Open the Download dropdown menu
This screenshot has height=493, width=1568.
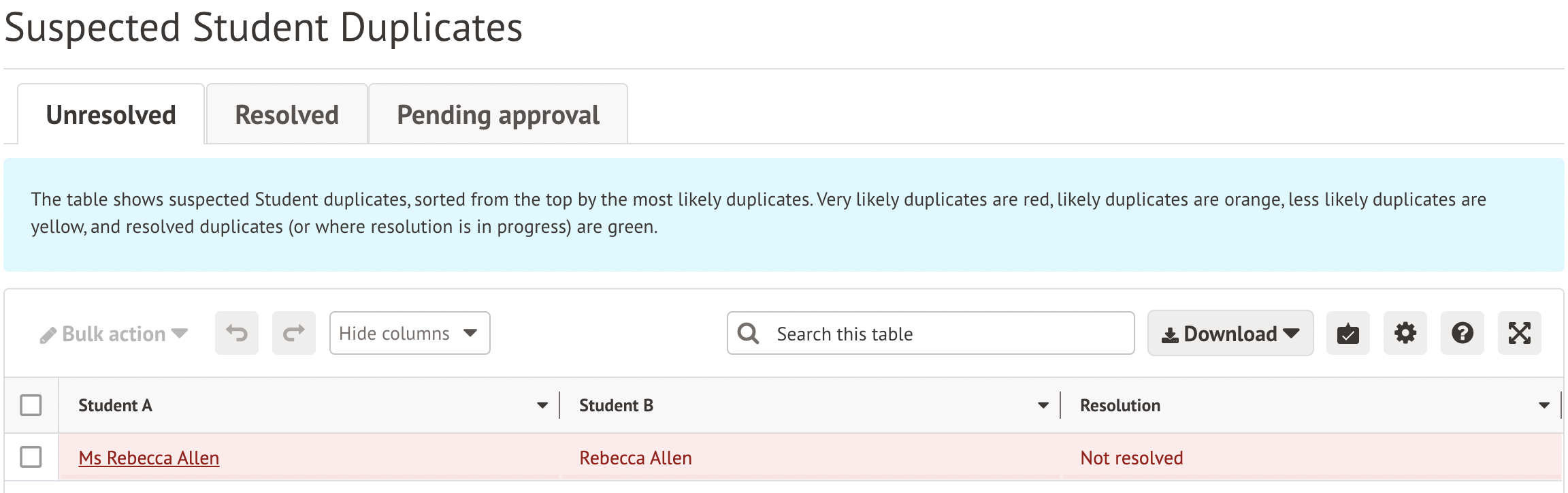coord(1230,333)
